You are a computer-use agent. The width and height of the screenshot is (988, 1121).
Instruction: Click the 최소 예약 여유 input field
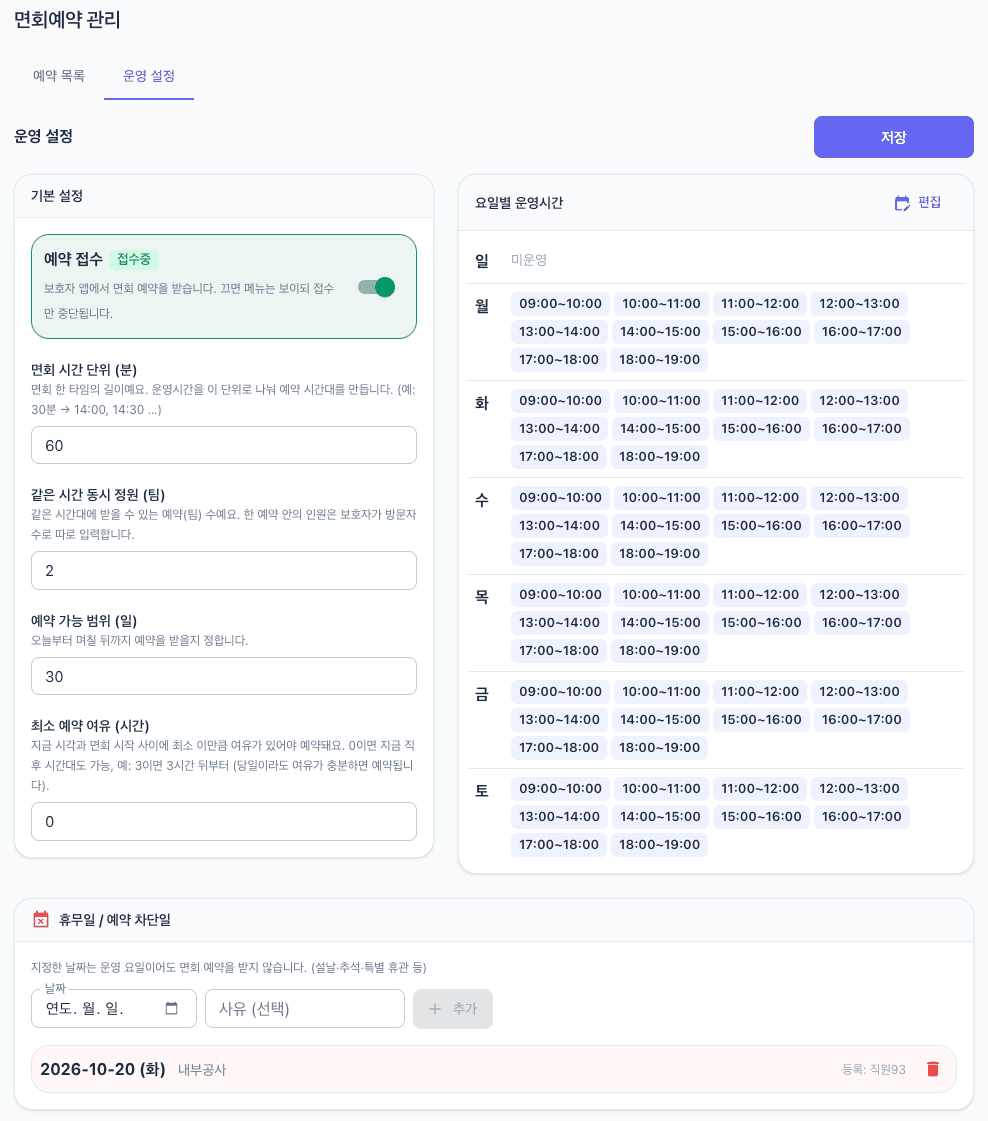[224, 821]
